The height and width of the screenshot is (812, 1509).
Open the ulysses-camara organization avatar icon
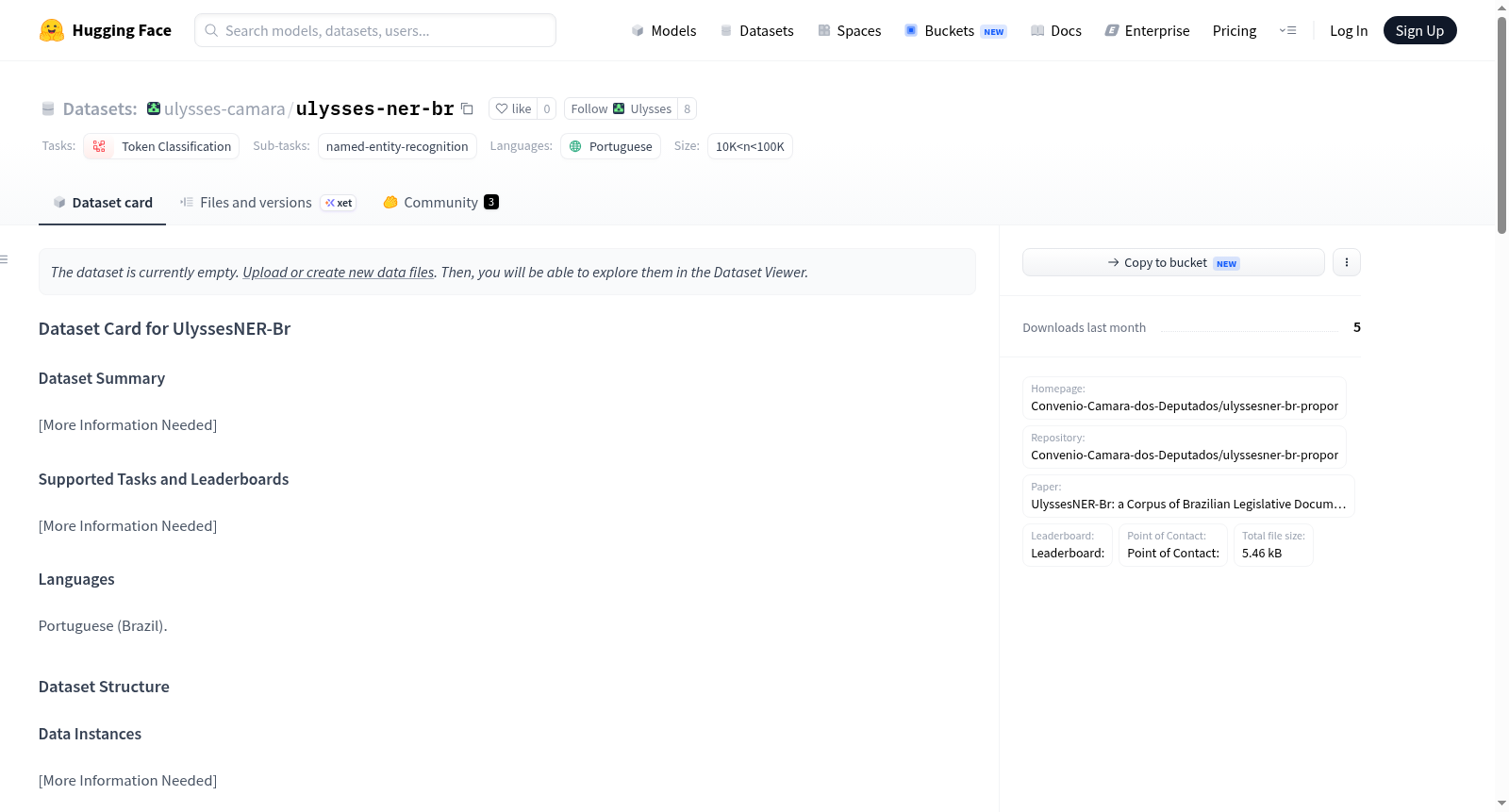tap(154, 108)
